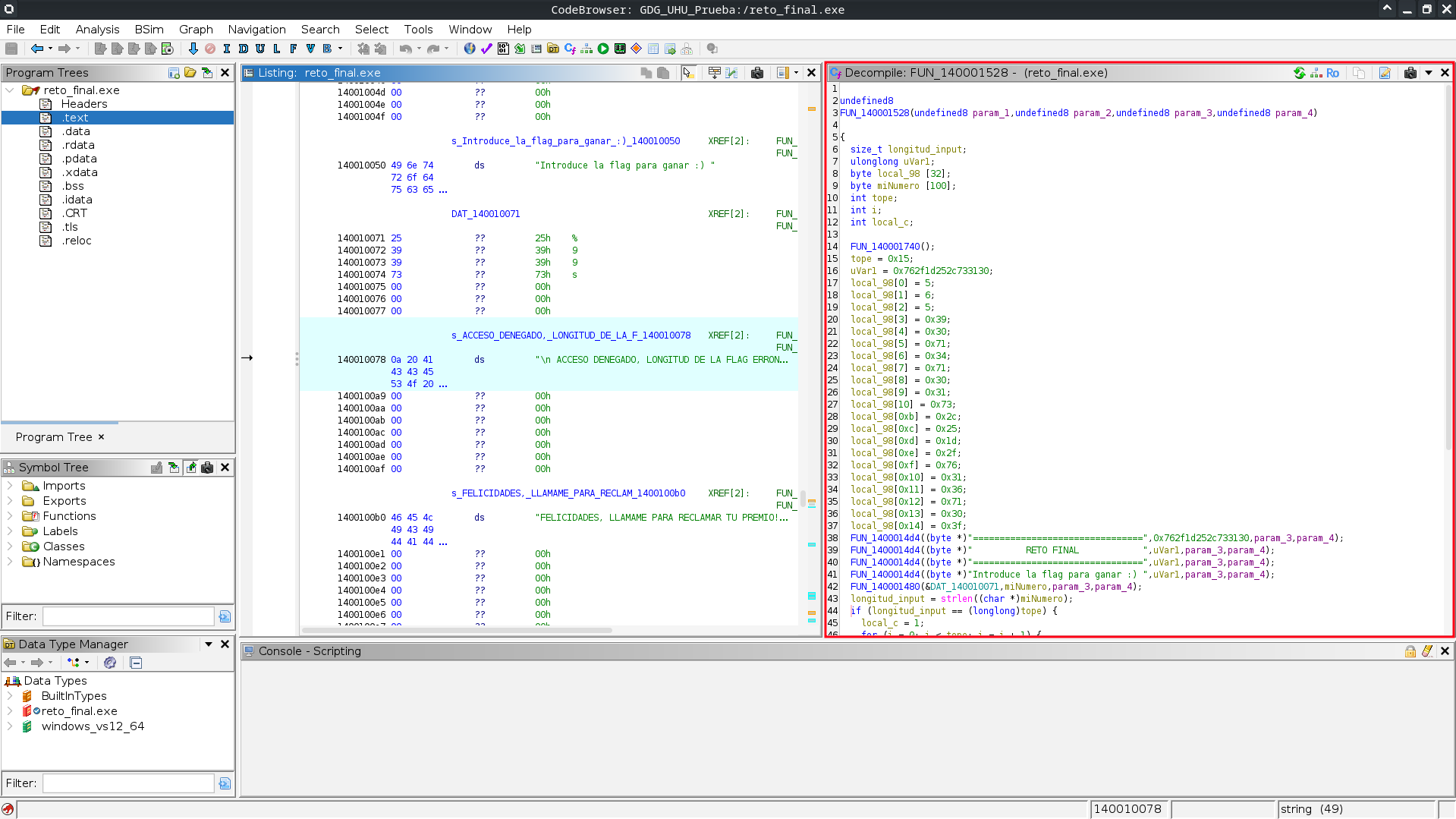The width and height of the screenshot is (1456, 819).
Task: Click the Symbol Tree filter input field
Action: (128, 616)
